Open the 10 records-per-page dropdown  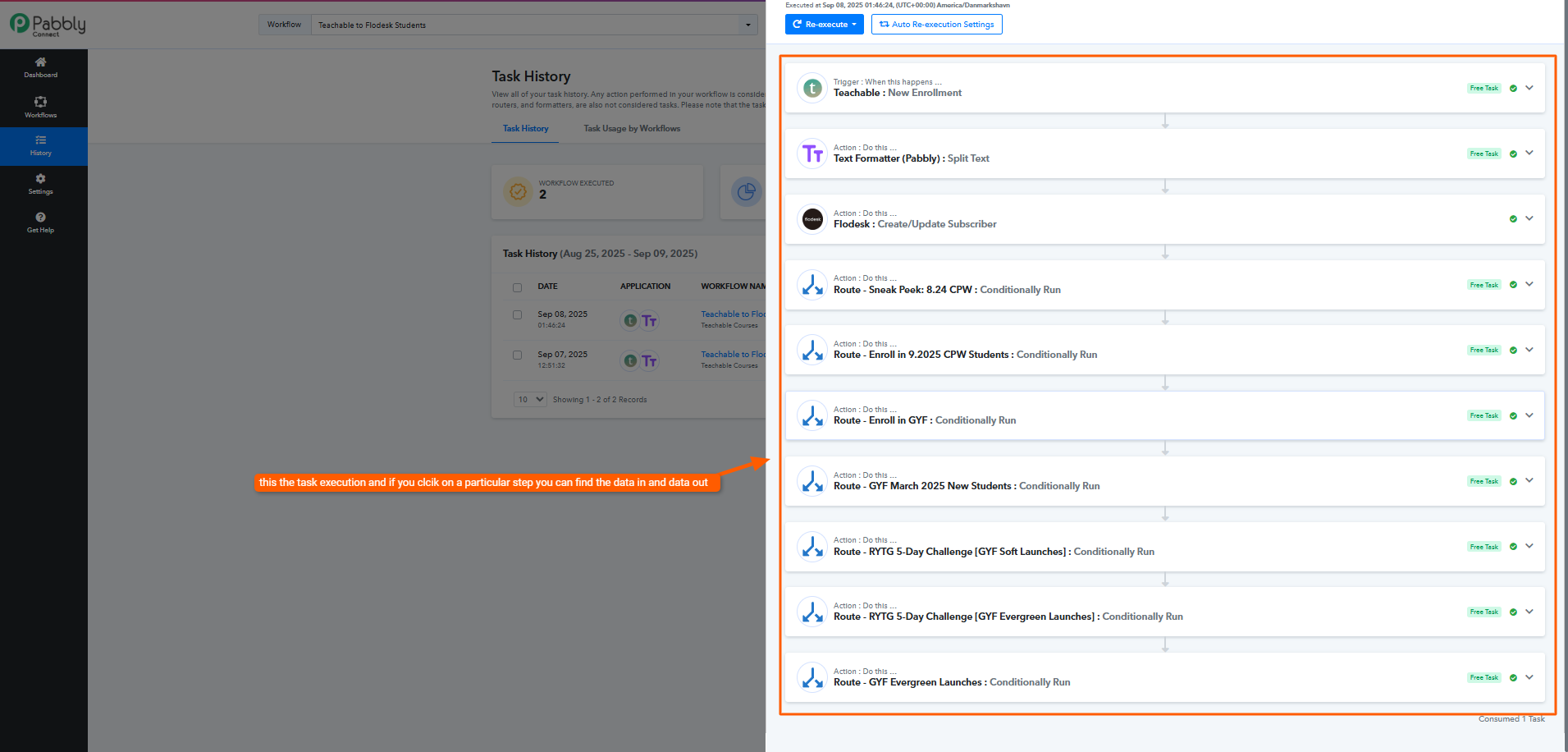(530, 399)
